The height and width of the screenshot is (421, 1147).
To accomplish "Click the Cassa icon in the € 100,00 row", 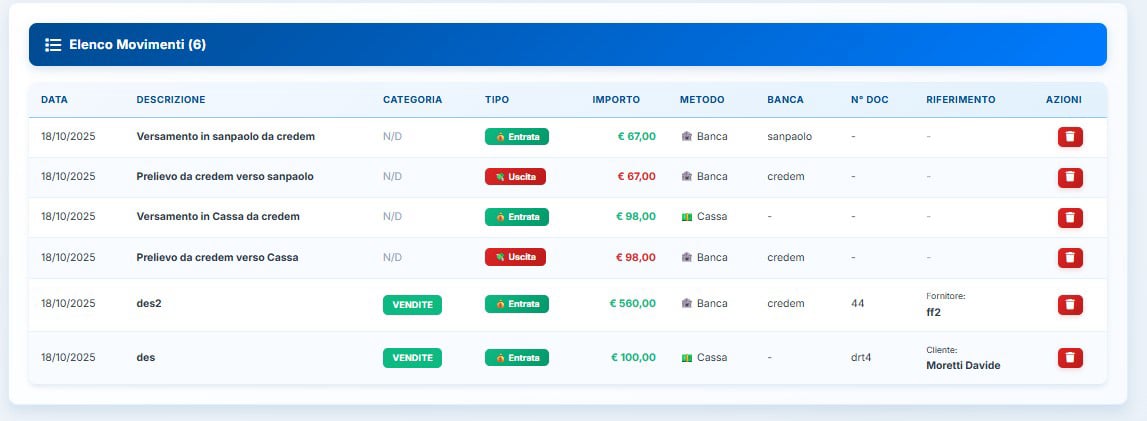I will pyautogui.click(x=687, y=357).
